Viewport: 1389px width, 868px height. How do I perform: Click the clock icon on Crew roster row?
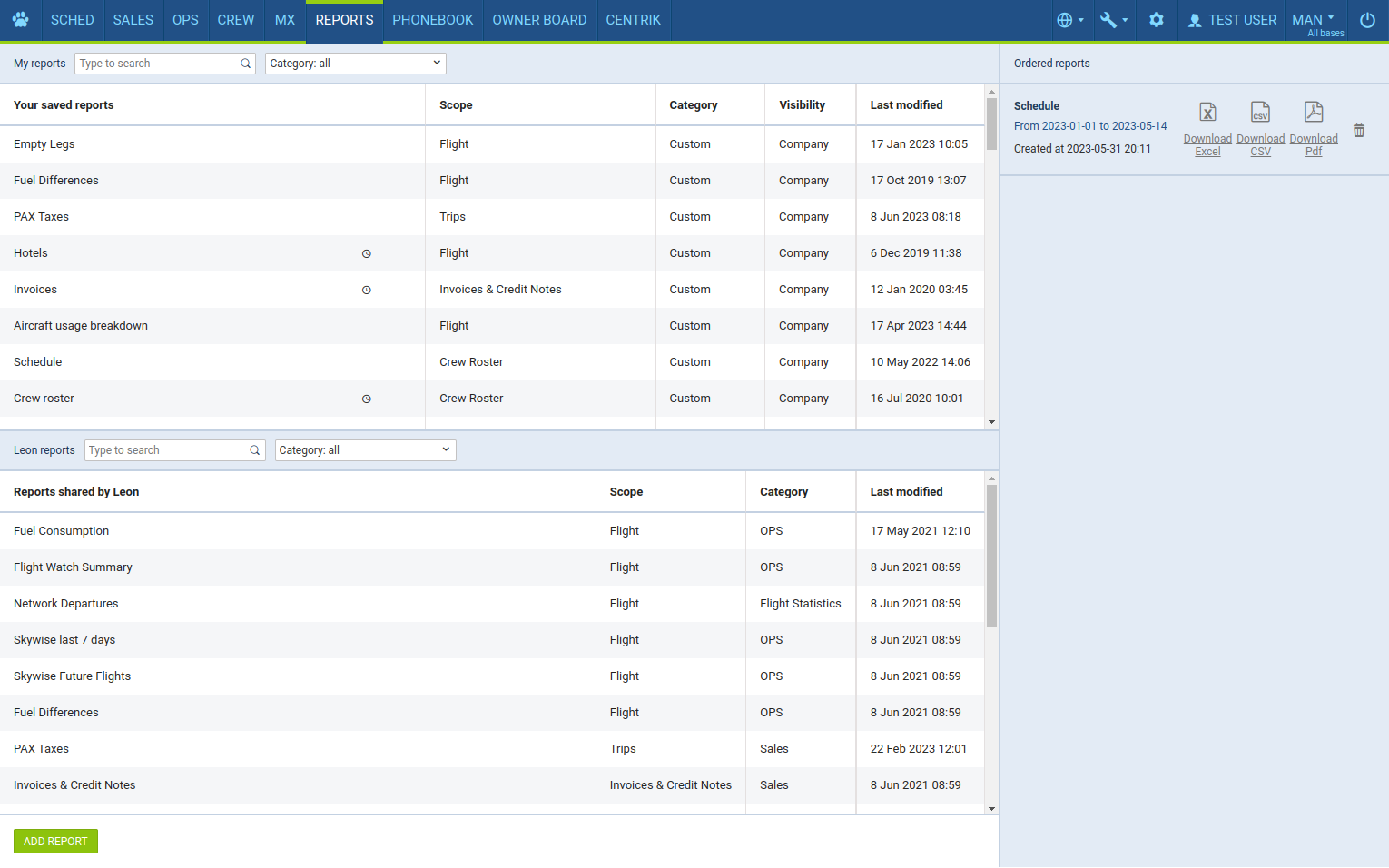coord(367,399)
